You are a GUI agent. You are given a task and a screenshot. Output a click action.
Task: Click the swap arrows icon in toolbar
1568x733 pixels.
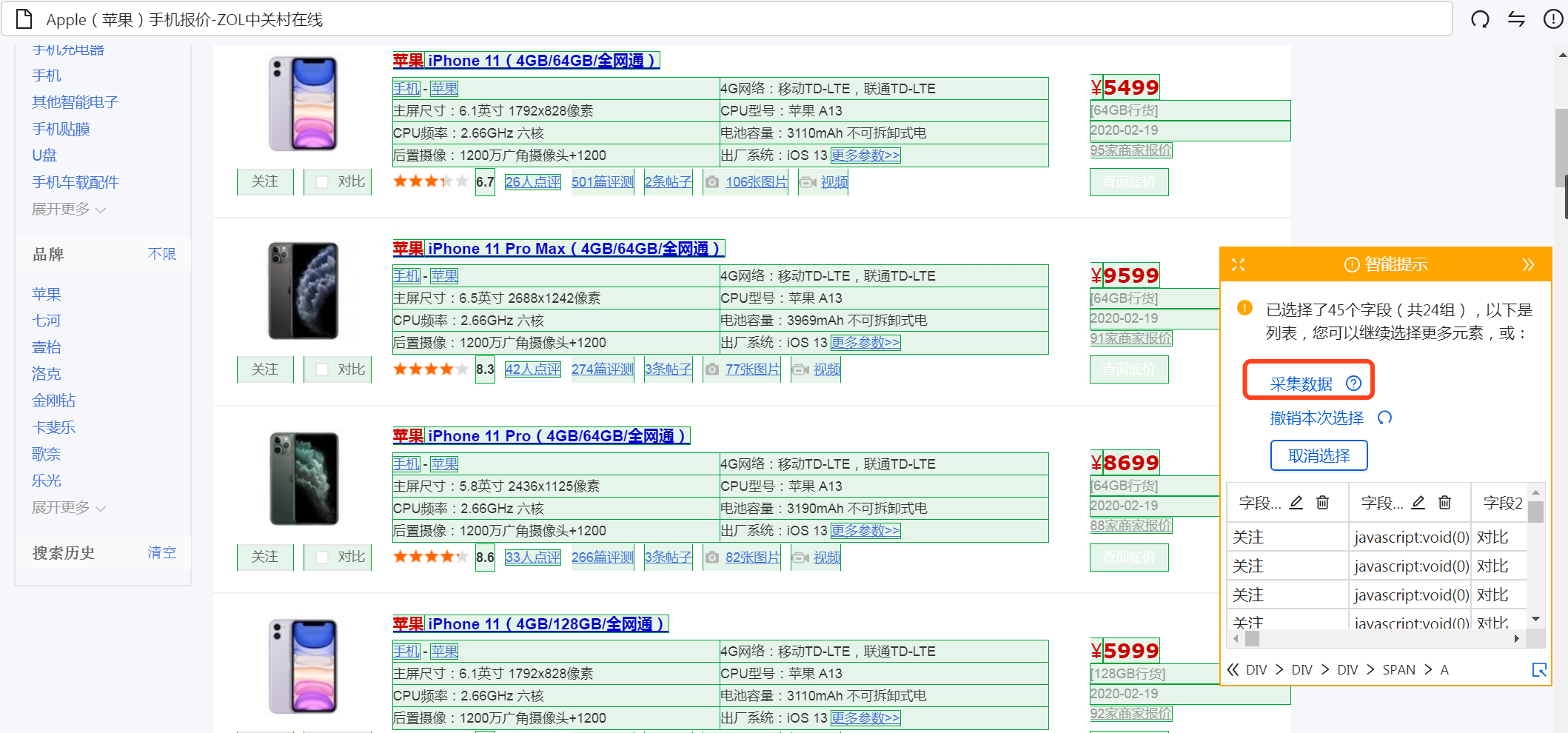(1516, 19)
